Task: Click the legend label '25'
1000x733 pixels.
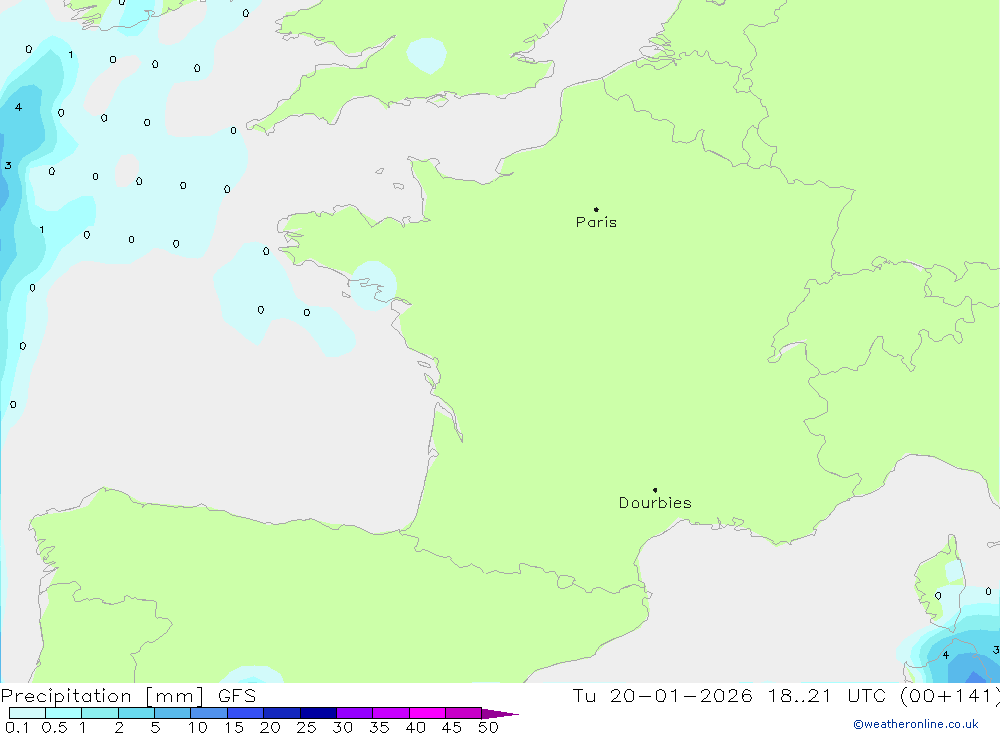Action: [x=306, y=727]
